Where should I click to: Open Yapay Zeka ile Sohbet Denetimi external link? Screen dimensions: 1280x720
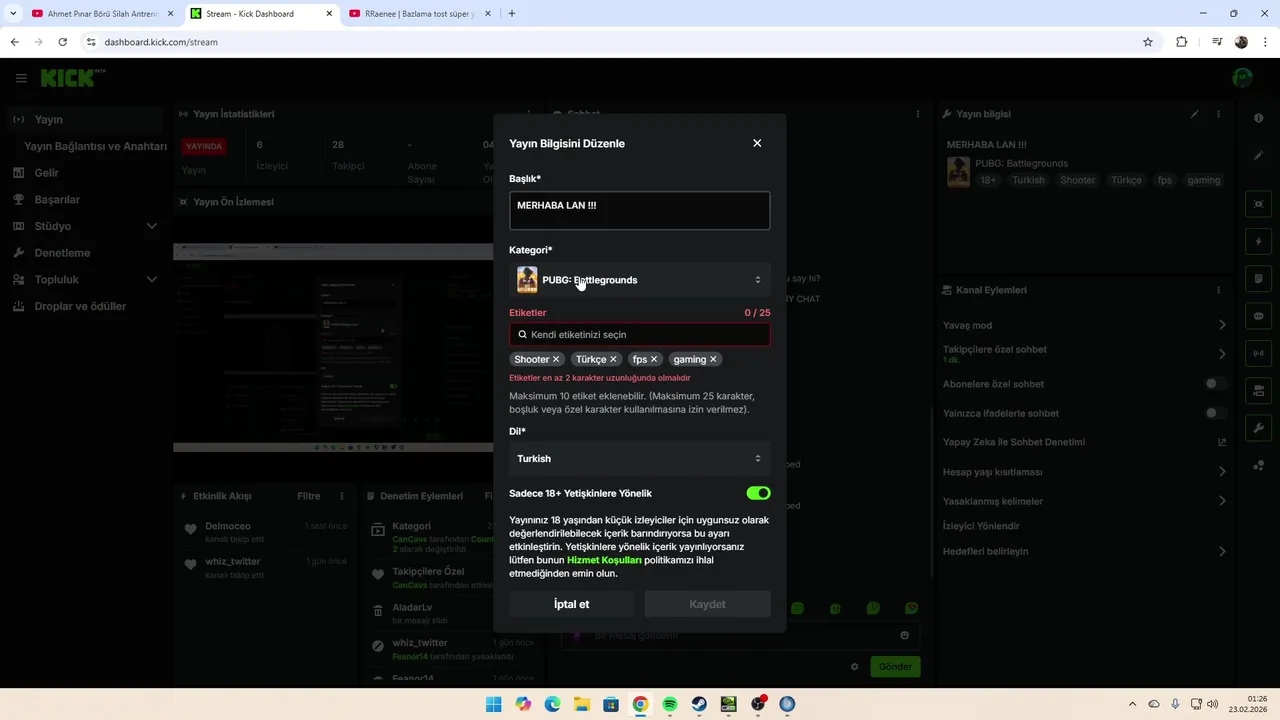click(1221, 442)
